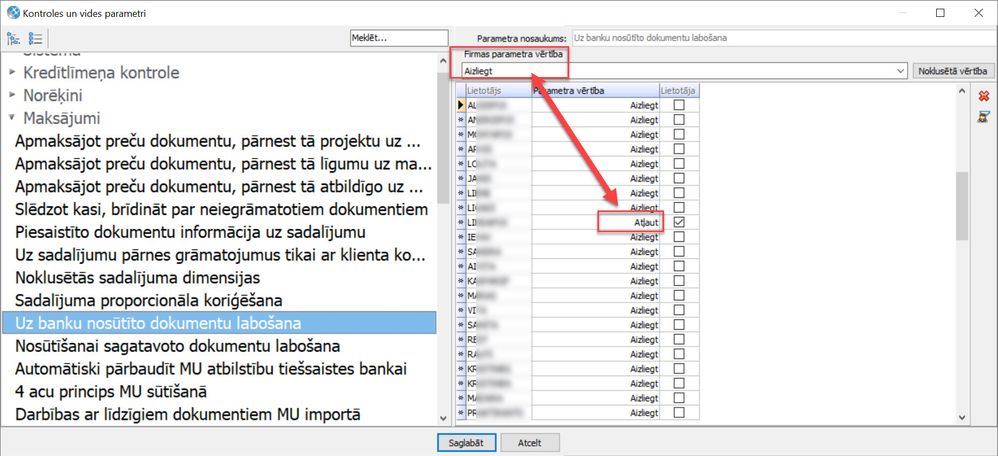Click the parameter tree scrollbar thumb
This screenshot has height=456, width=998.
pyautogui.click(x=444, y=136)
